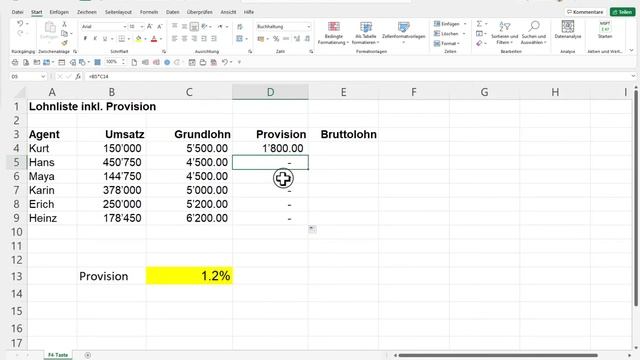Click Löschen in the Zellen group
The height and width of the screenshot is (360, 640).
click(x=449, y=33)
